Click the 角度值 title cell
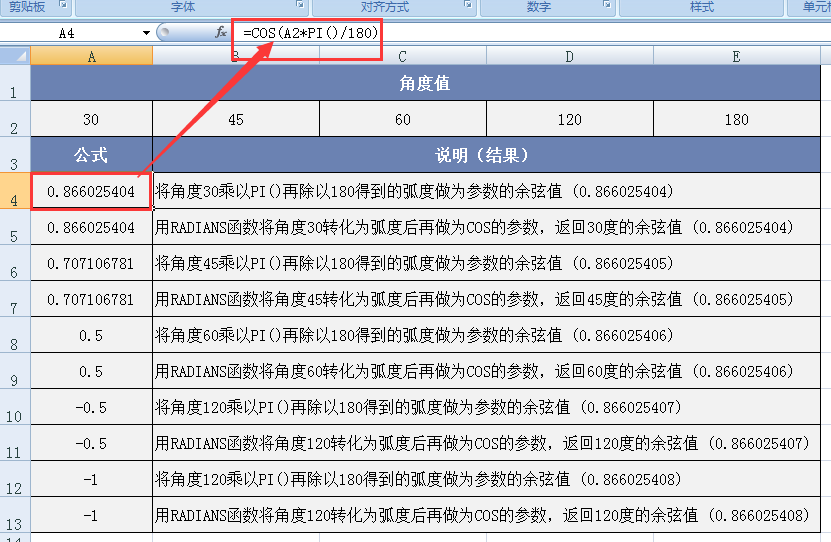This screenshot has width=831, height=542. tap(426, 83)
